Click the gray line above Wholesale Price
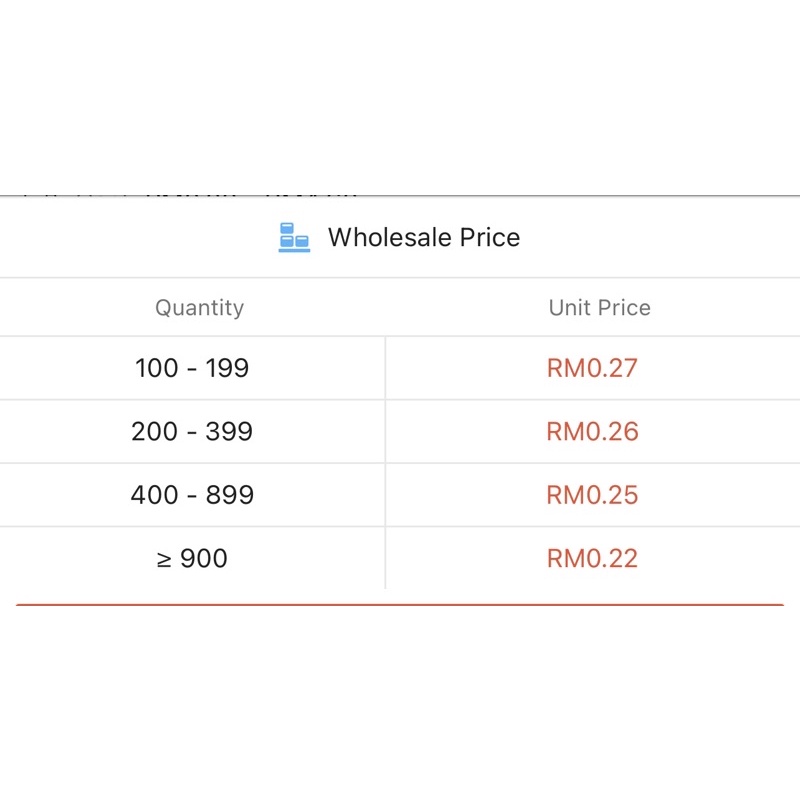 pos(400,195)
